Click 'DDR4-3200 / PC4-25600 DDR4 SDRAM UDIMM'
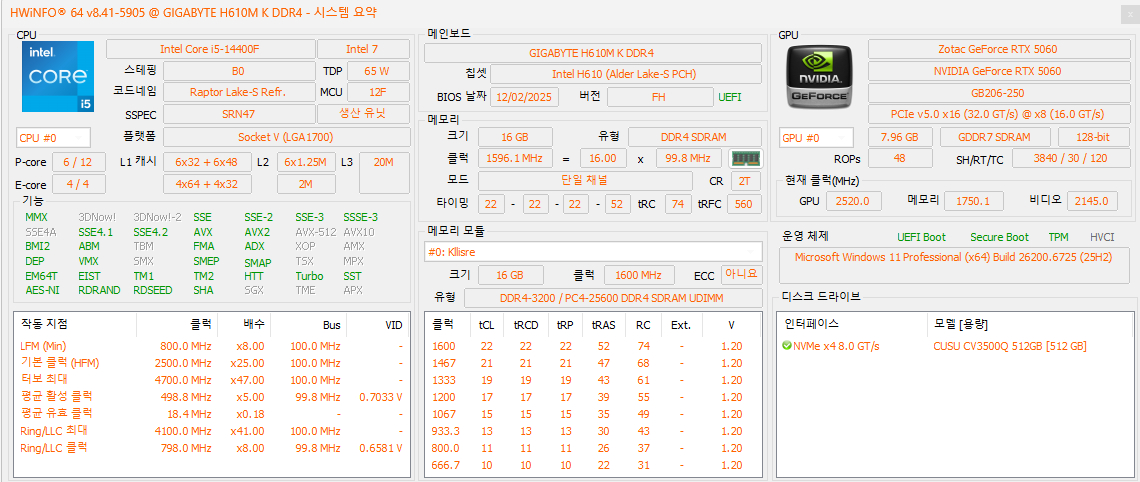Image resolution: width=1140 pixels, height=482 pixels. click(612, 298)
